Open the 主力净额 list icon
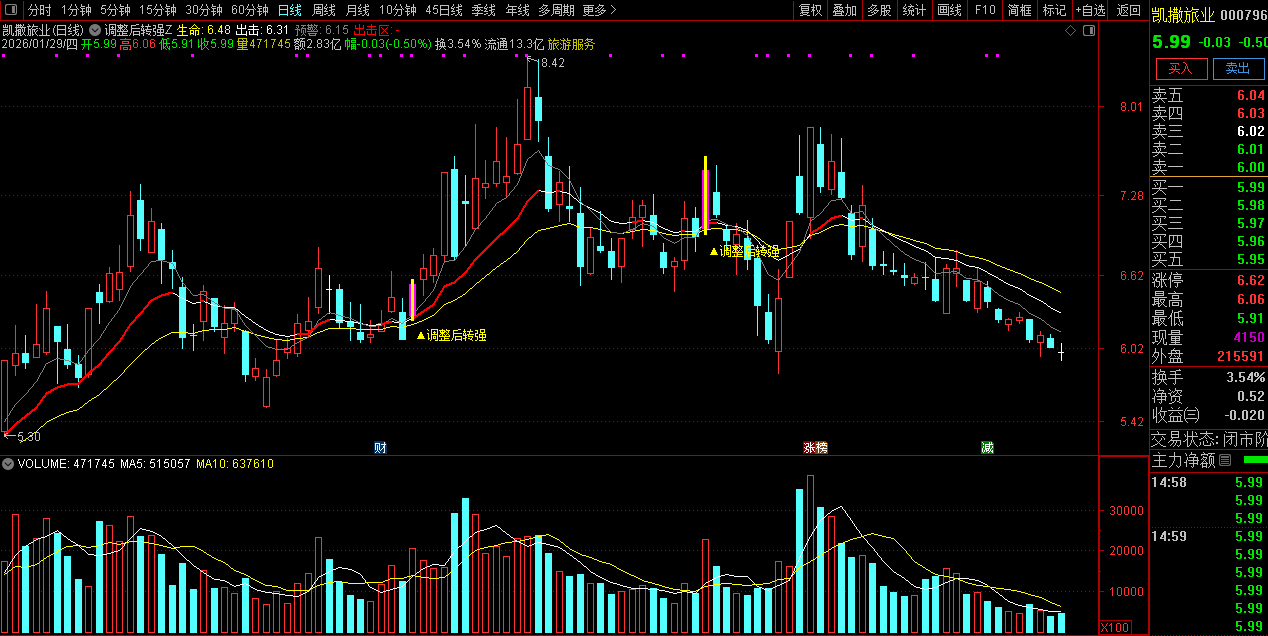Image resolution: width=1268 pixels, height=636 pixels. [1224, 460]
